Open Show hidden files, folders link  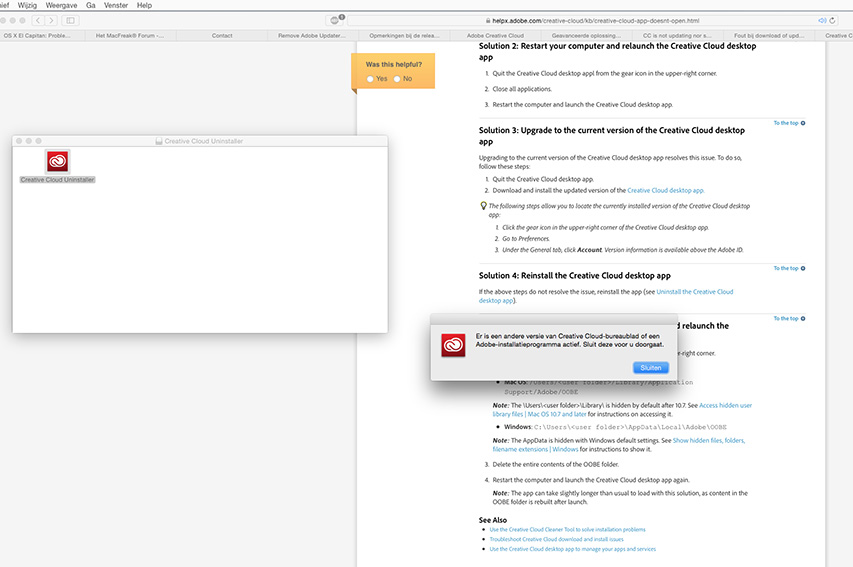click(x=708, y=440)
